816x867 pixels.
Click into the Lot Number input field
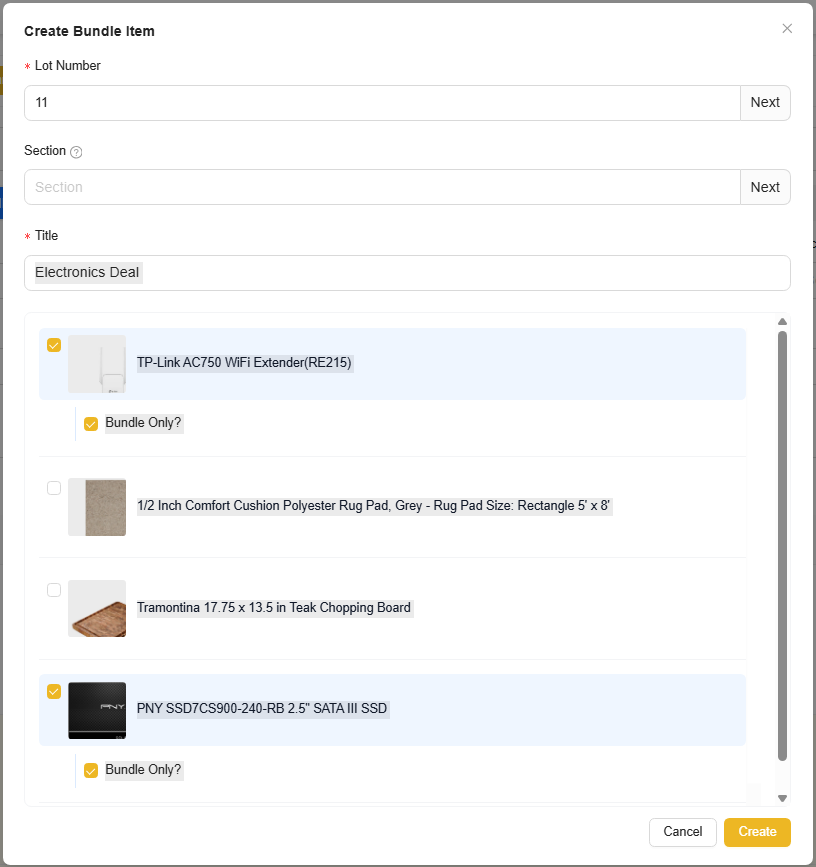(x=380, y=103)
